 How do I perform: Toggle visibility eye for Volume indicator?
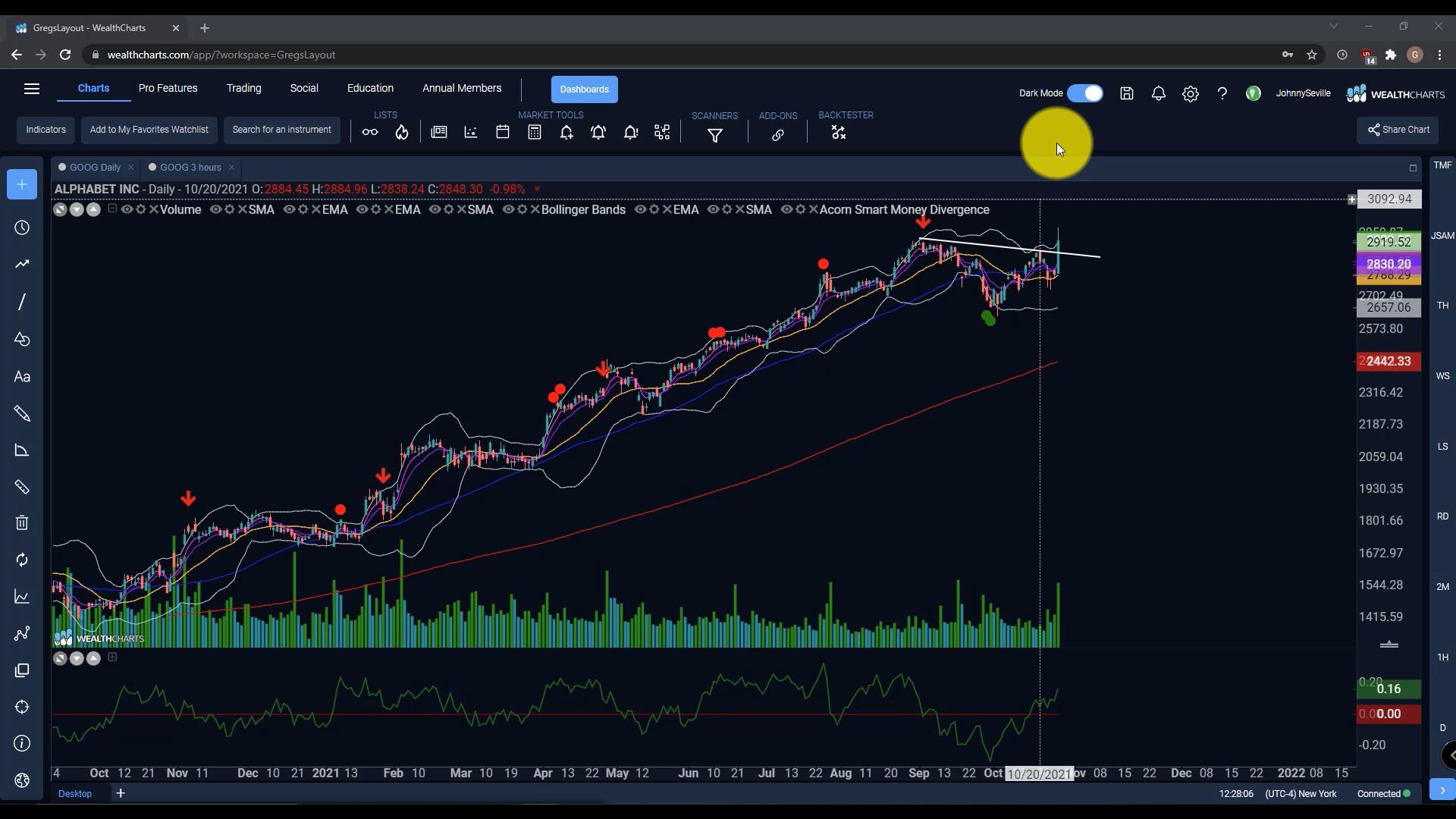click(127, 210)
